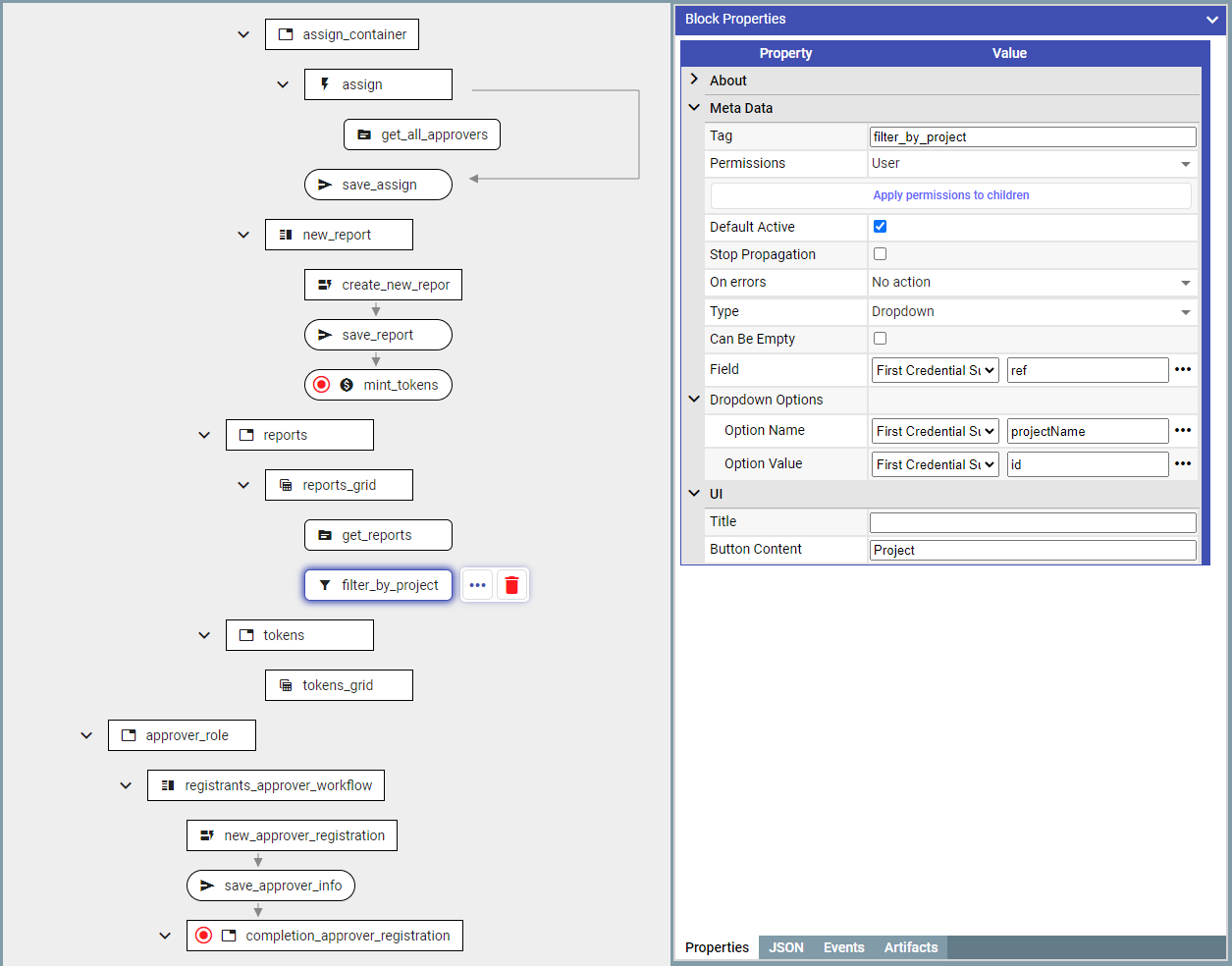Open the Permissions dropdown

tap(1032, 164)
